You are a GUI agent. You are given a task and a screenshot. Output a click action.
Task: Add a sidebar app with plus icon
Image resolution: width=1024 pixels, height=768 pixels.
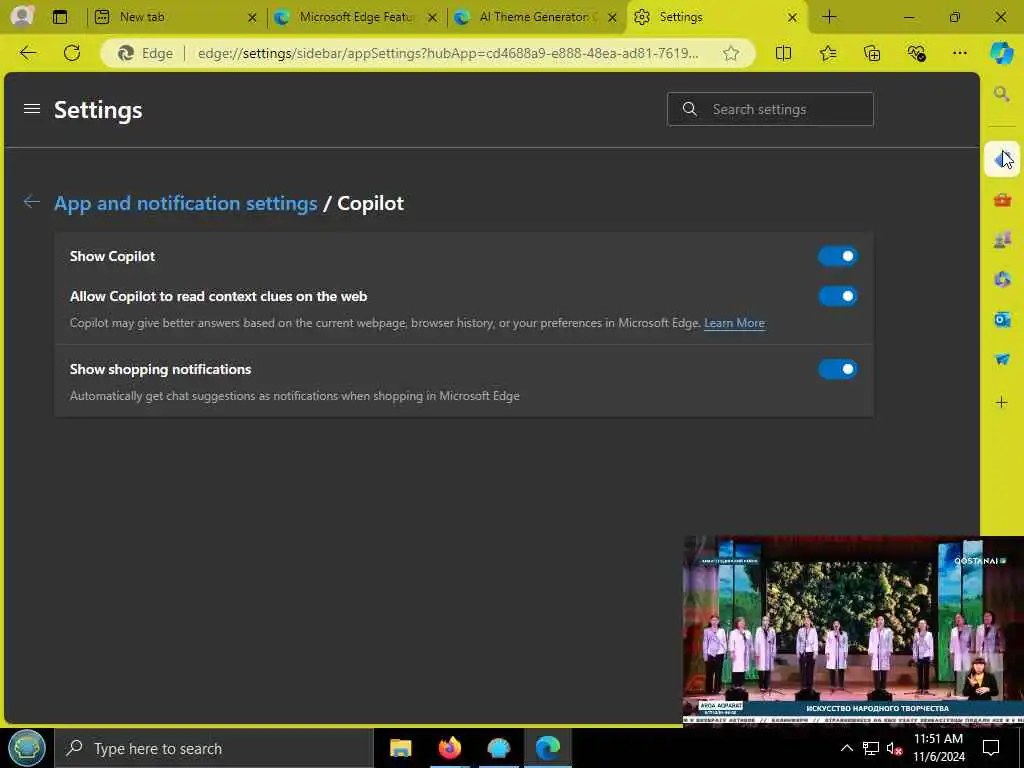[x=1002, y=402]
